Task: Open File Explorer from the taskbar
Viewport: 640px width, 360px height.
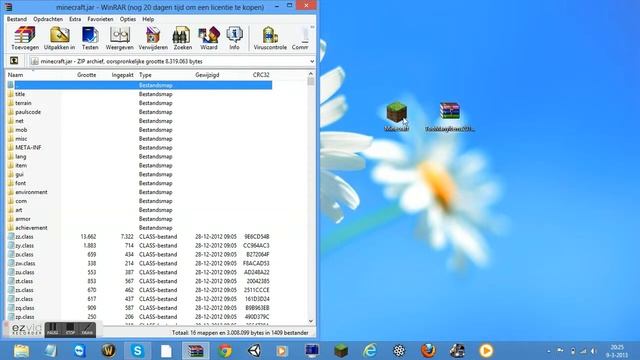Action: click(21, 351)
